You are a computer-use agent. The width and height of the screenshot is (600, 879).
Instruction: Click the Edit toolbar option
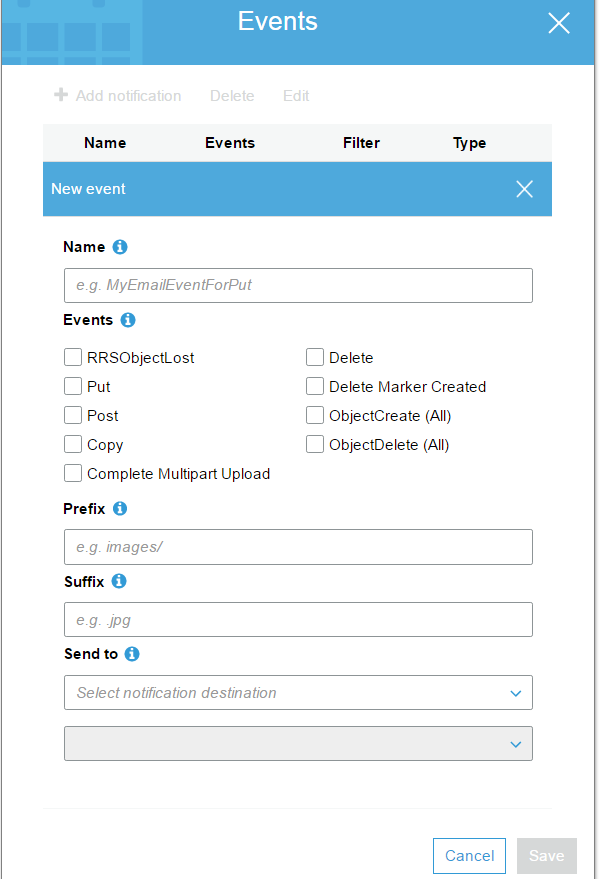[296, 96]
